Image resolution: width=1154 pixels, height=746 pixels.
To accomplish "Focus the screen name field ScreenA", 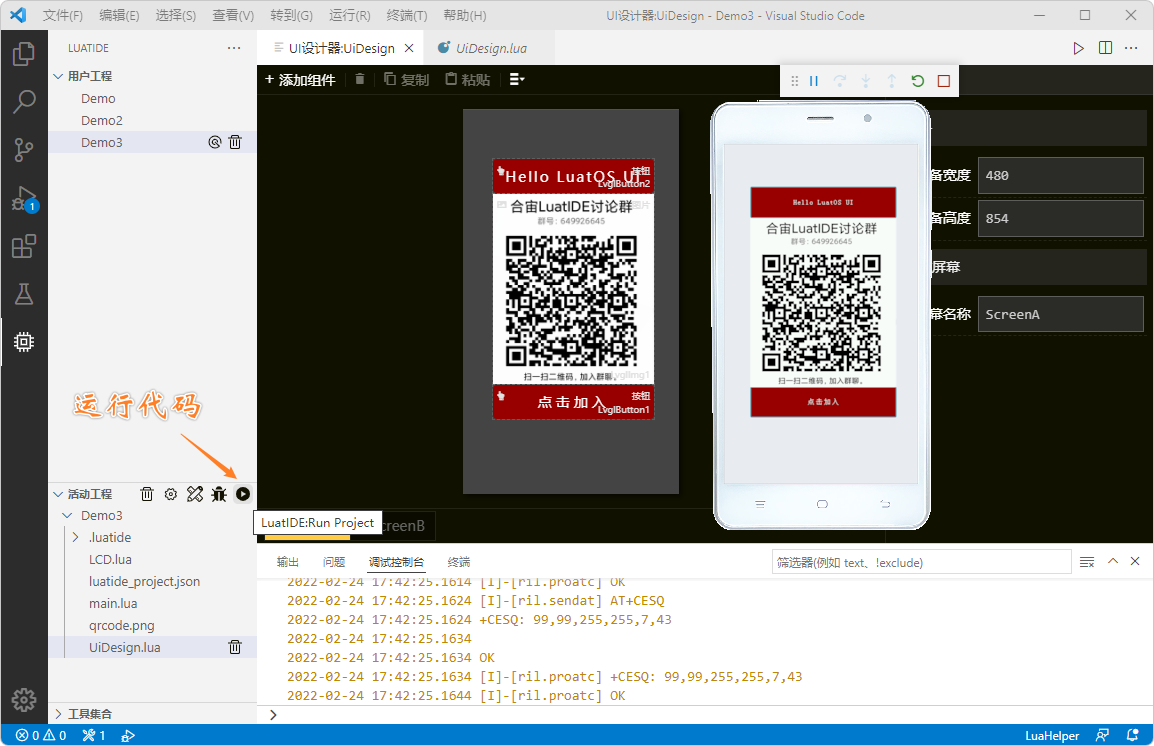I will click(1060, 314).
